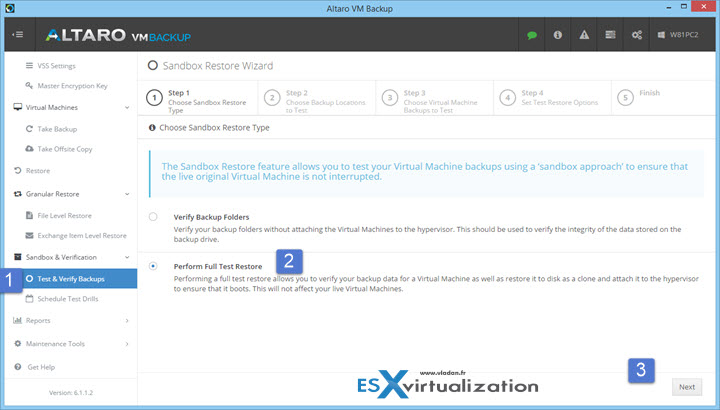Viewport: 720px width, 410px height.
Task: Click the Altaro VM Backup logo
Action: point(118,35)
